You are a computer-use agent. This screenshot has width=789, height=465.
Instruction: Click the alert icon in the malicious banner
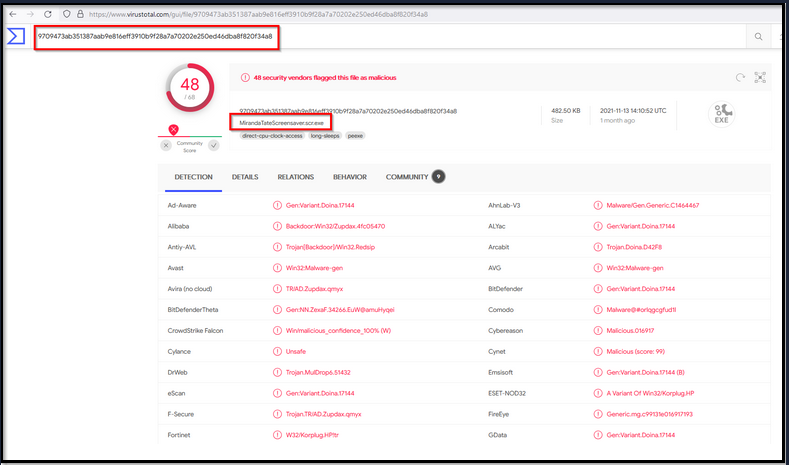(x=245, y=78)
